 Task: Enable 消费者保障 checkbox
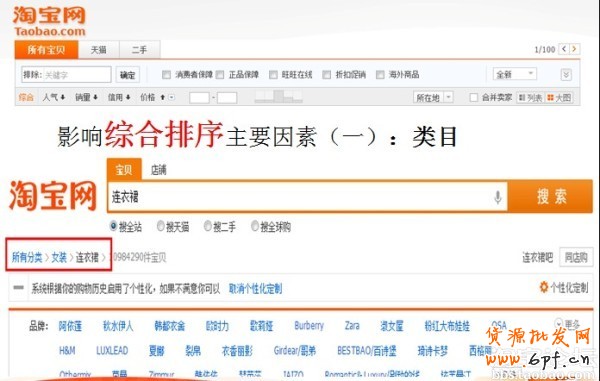(x=166, y=75)
